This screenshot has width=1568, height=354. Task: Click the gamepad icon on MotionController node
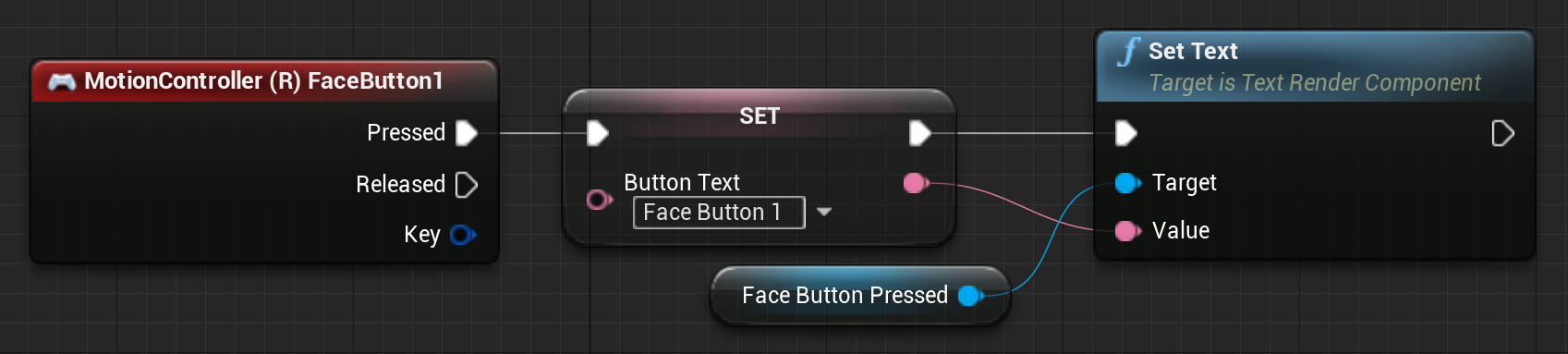tap(62, 82)
